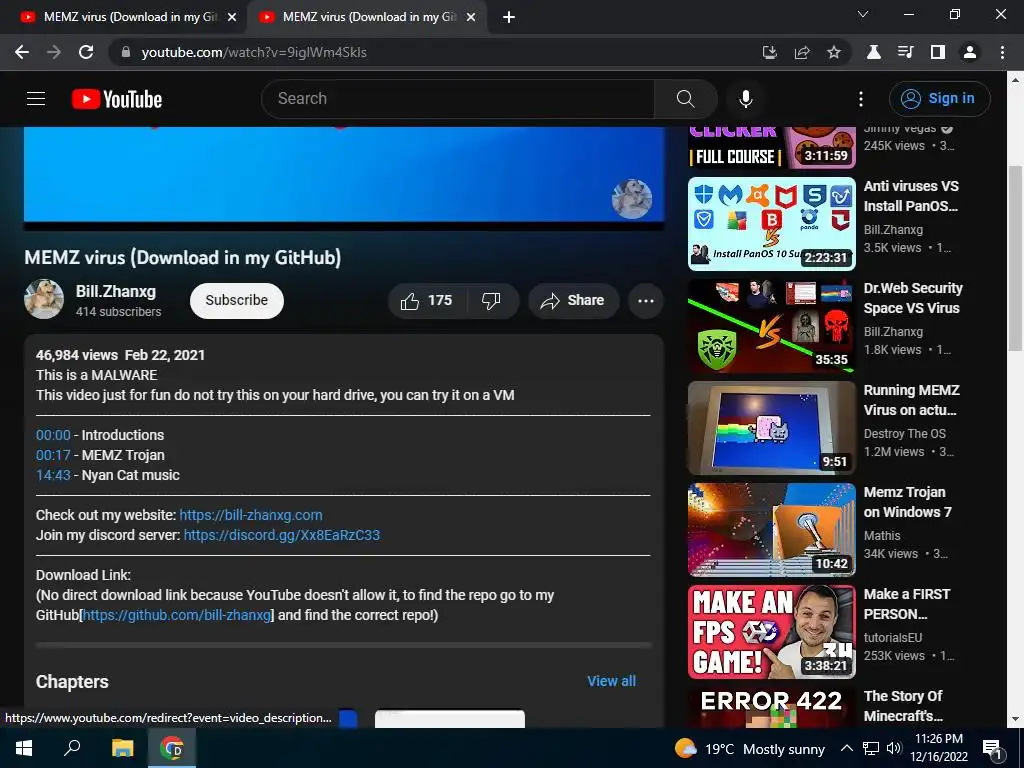This screenshot has width=1024, height=768.
Task: Open Chrome profile avatar
Action: point(970,52)
